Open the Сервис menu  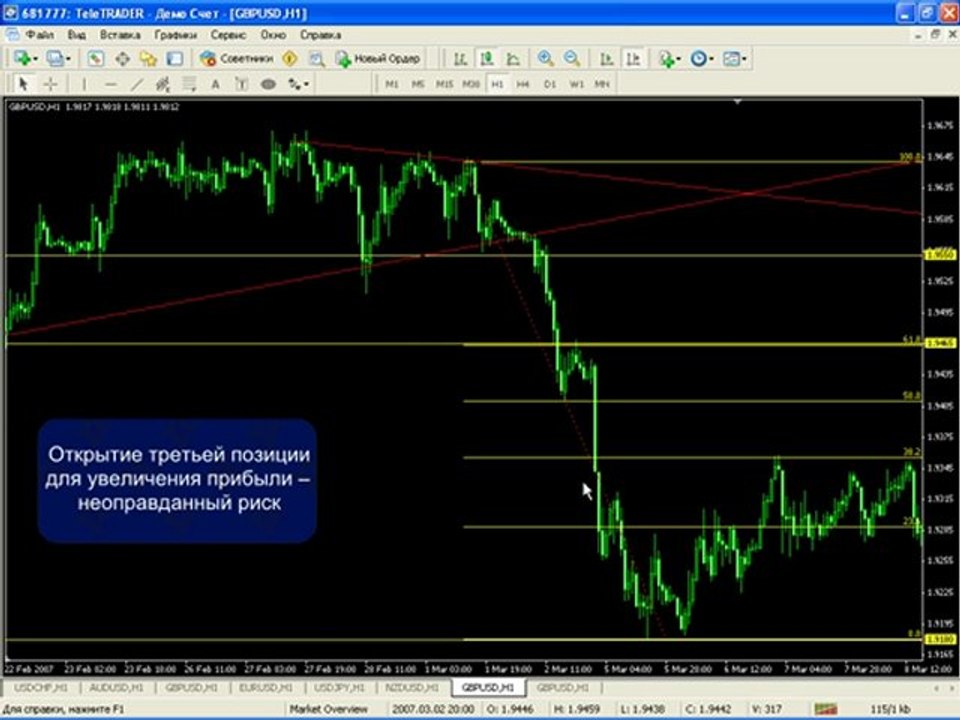[228, 35]
